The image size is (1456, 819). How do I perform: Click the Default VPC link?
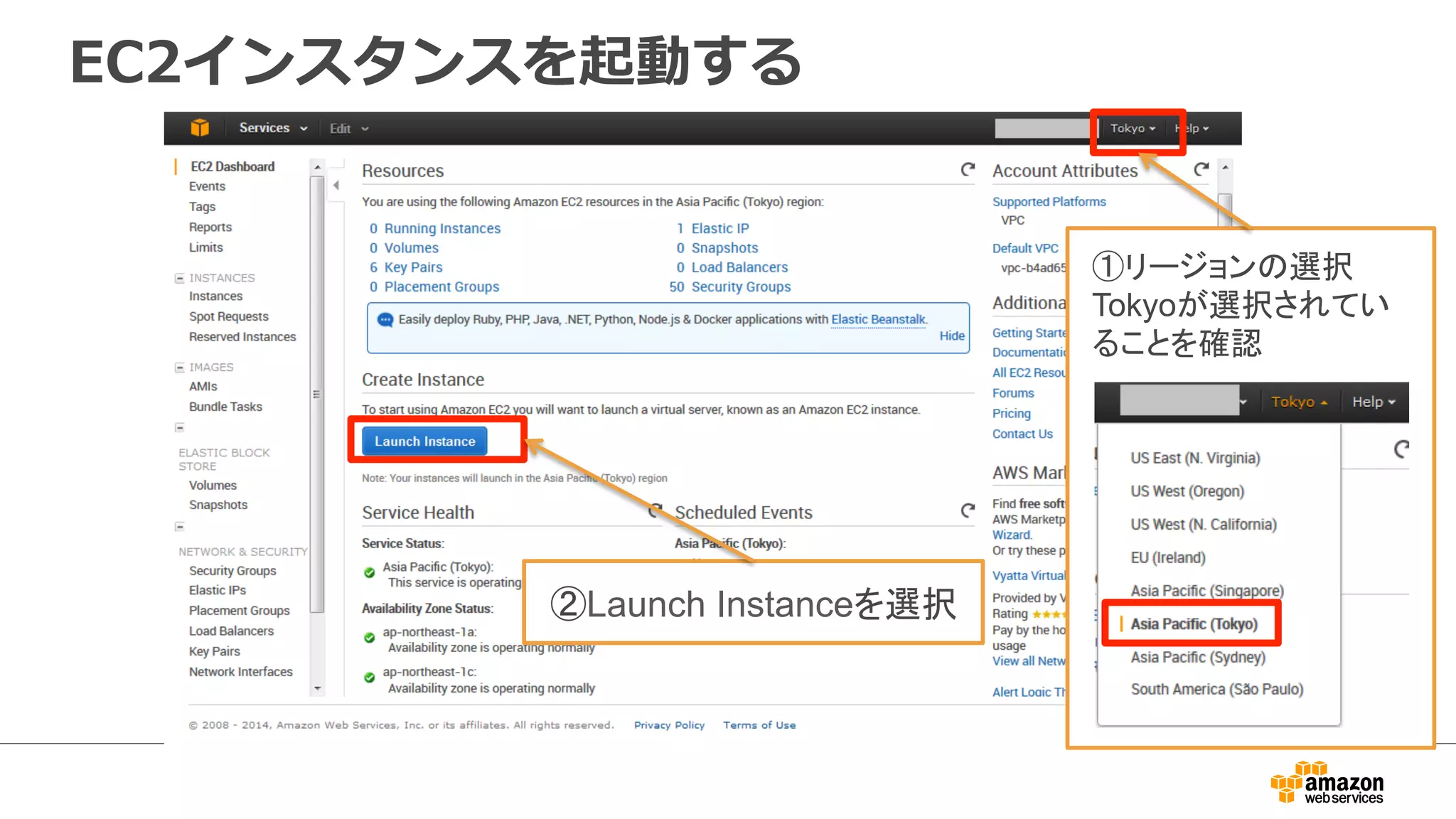(1025, 248)
